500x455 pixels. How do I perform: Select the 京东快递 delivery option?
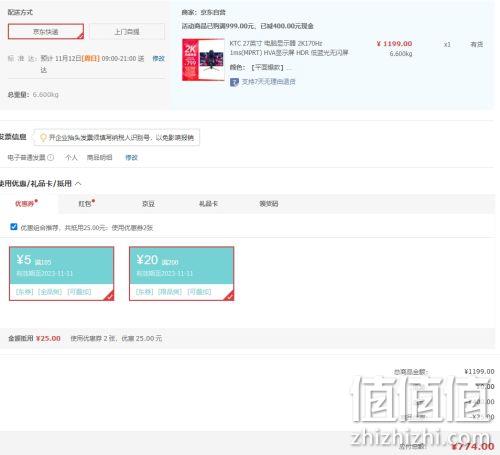coord(46,31)
